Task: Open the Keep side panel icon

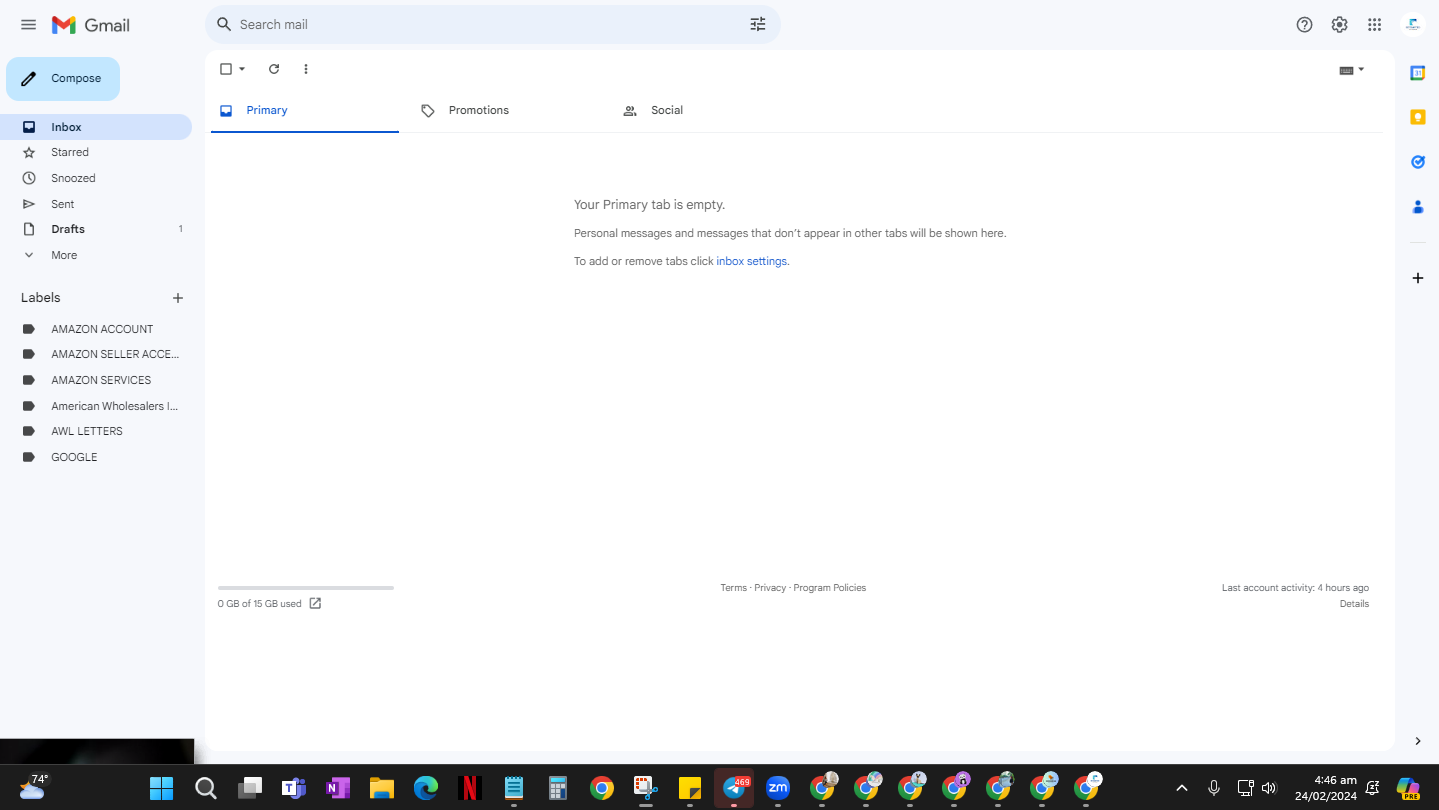Action: coord(1417,117)
